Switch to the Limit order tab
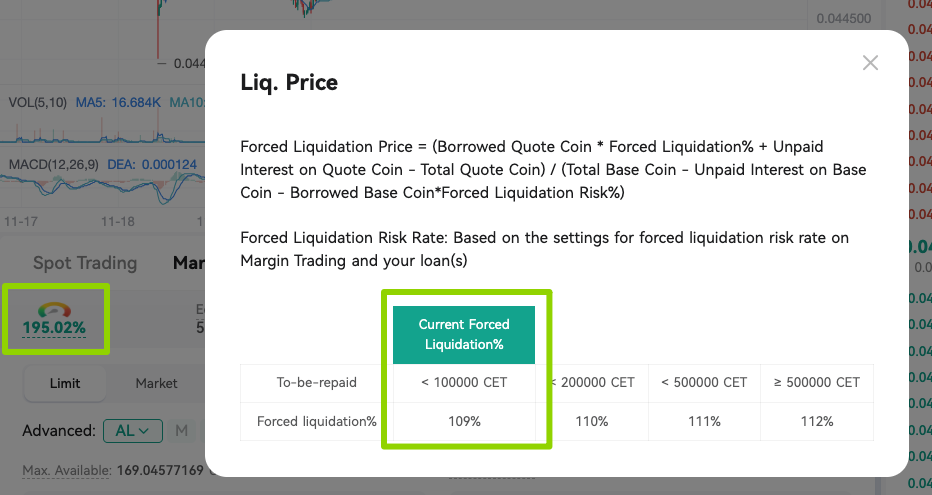This screenshot has width=932, height=495. [65, 383]
